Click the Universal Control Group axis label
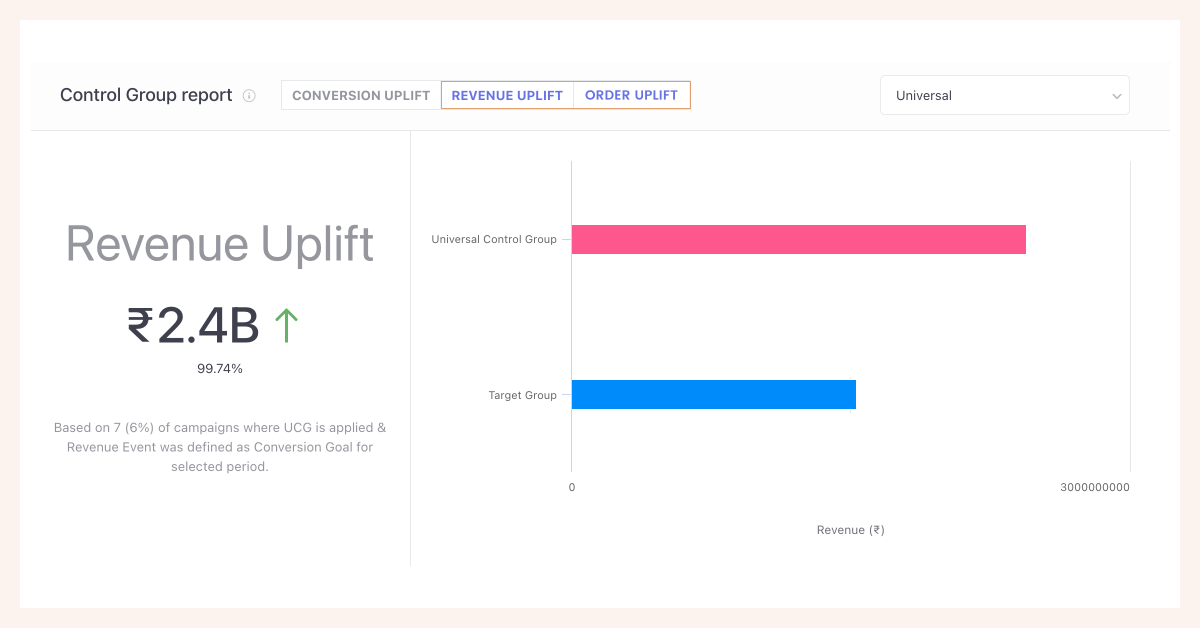The image size is (1200, 628). coord(493,240)
